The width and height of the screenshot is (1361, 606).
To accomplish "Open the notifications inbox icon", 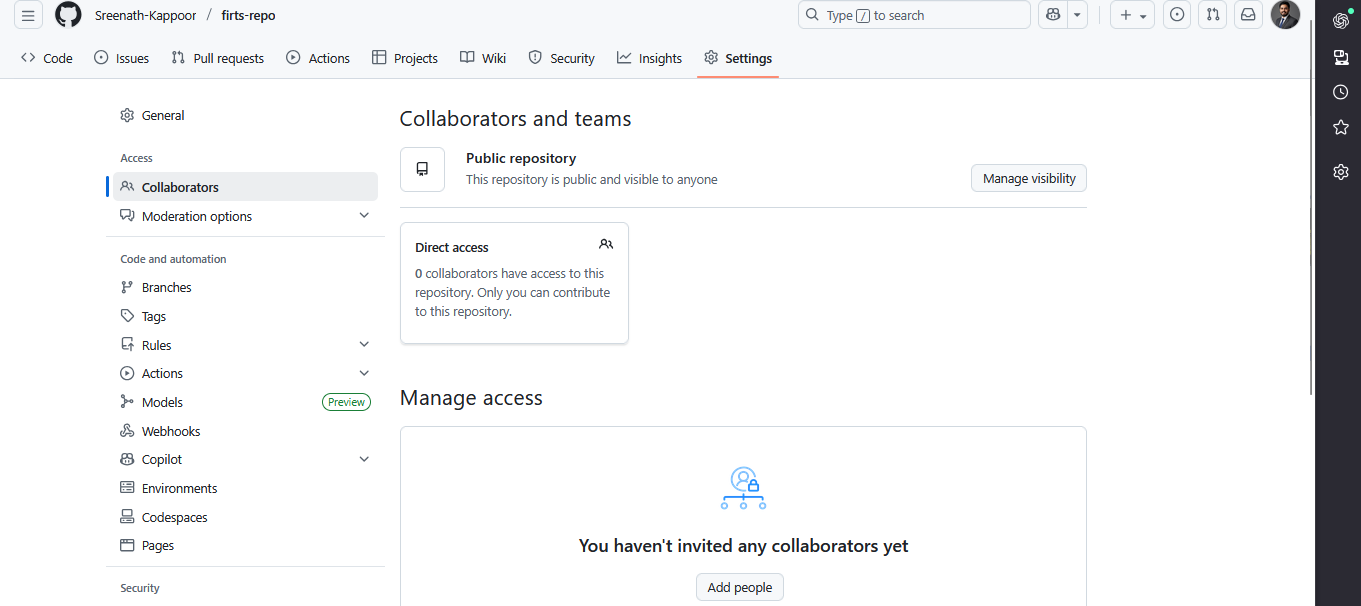I will 1248,15.
